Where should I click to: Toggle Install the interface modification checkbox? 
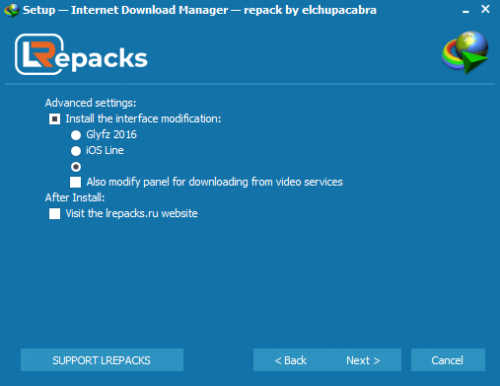pos(55,119)
